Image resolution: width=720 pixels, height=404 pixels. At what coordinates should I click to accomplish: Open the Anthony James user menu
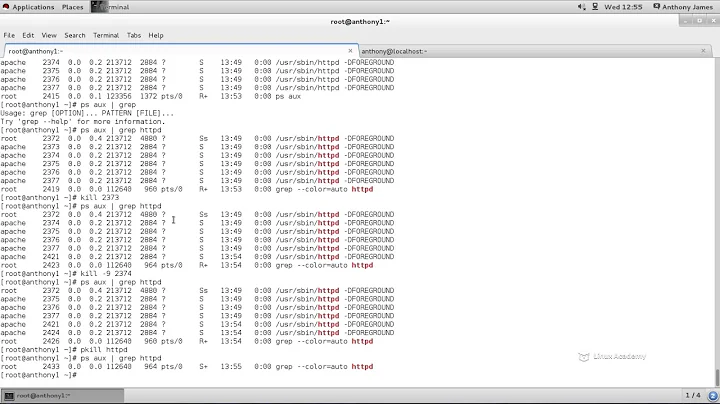pos(683,7)
